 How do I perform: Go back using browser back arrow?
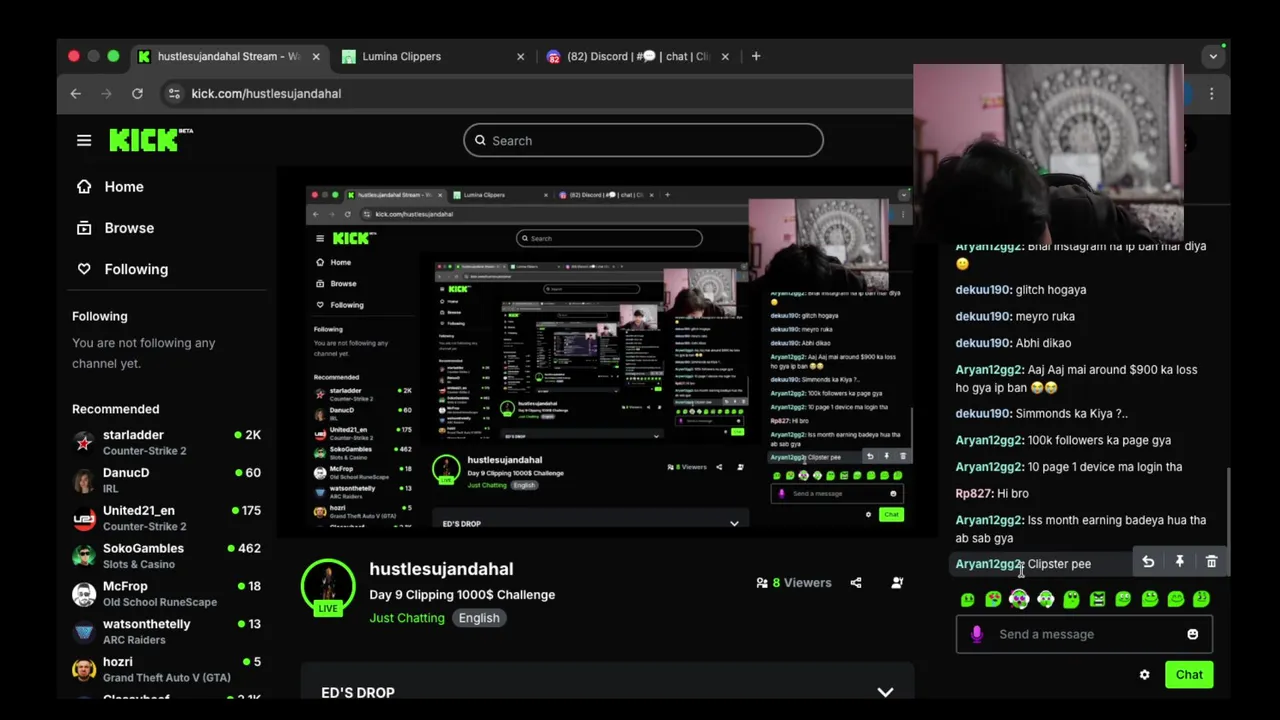76,93
